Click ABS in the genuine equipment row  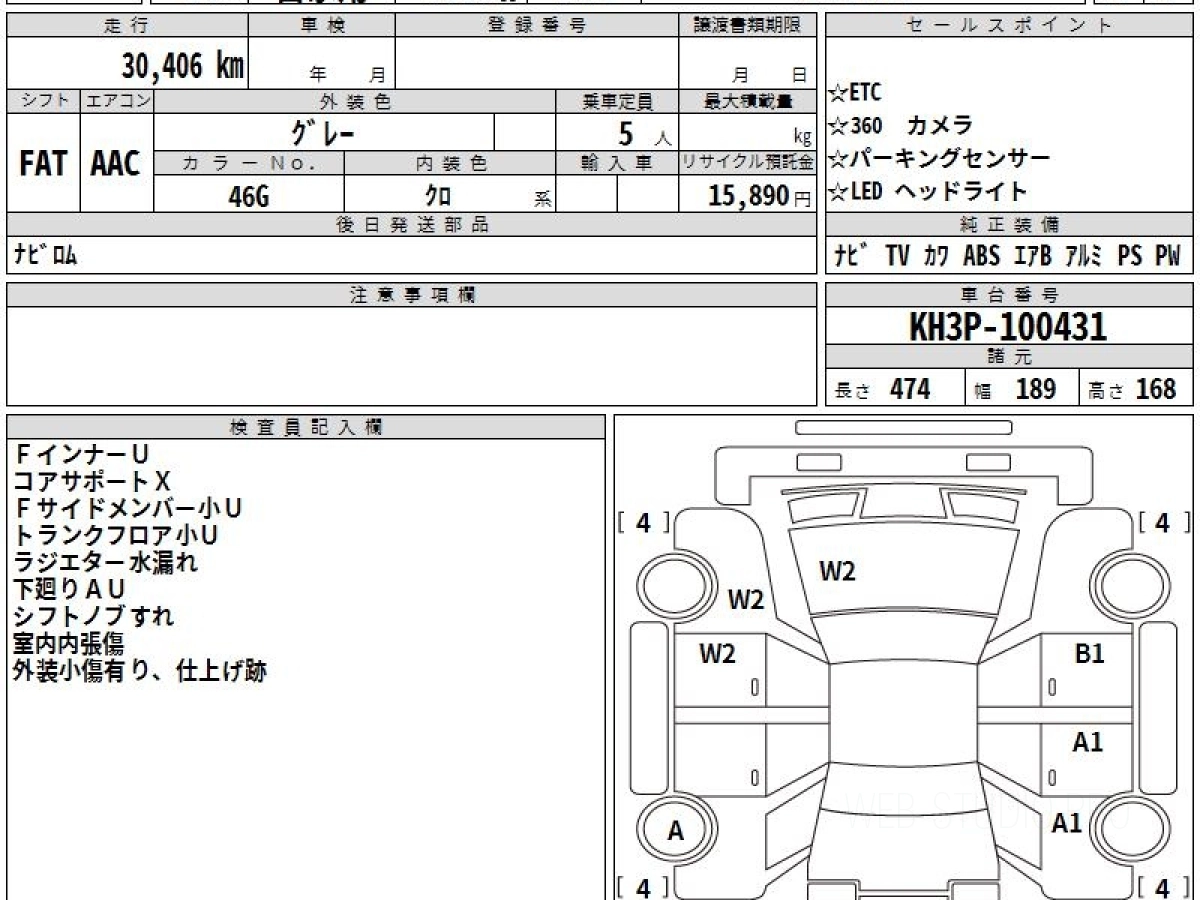[x=981, y=256]
